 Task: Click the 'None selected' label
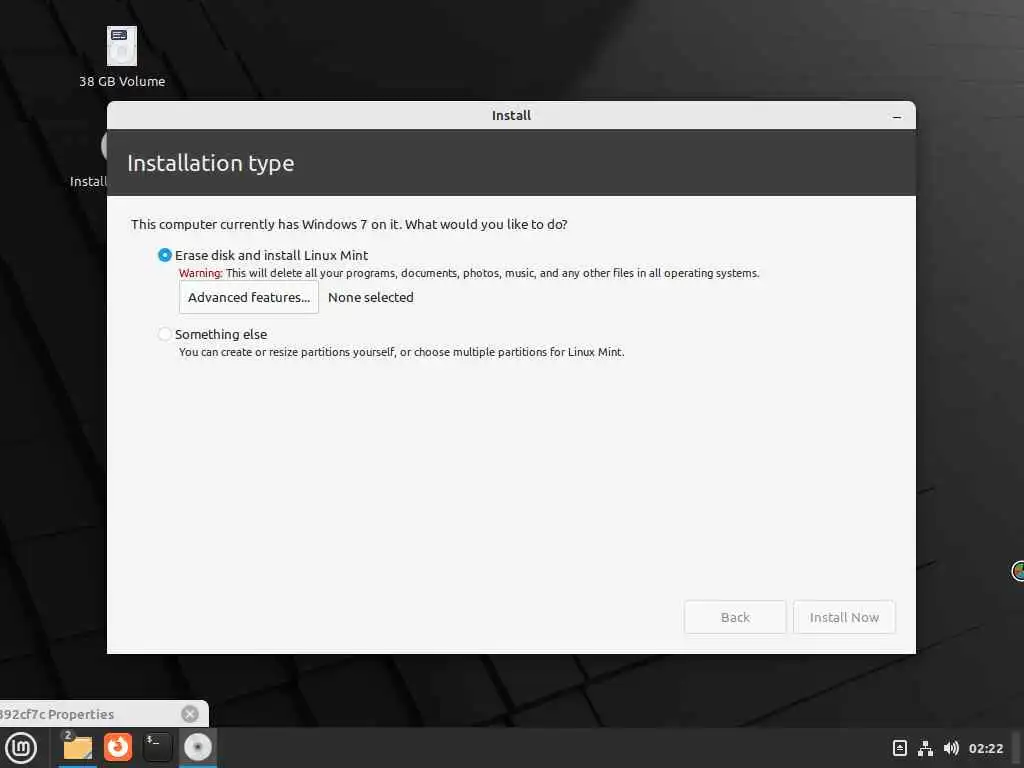(370, 297)
